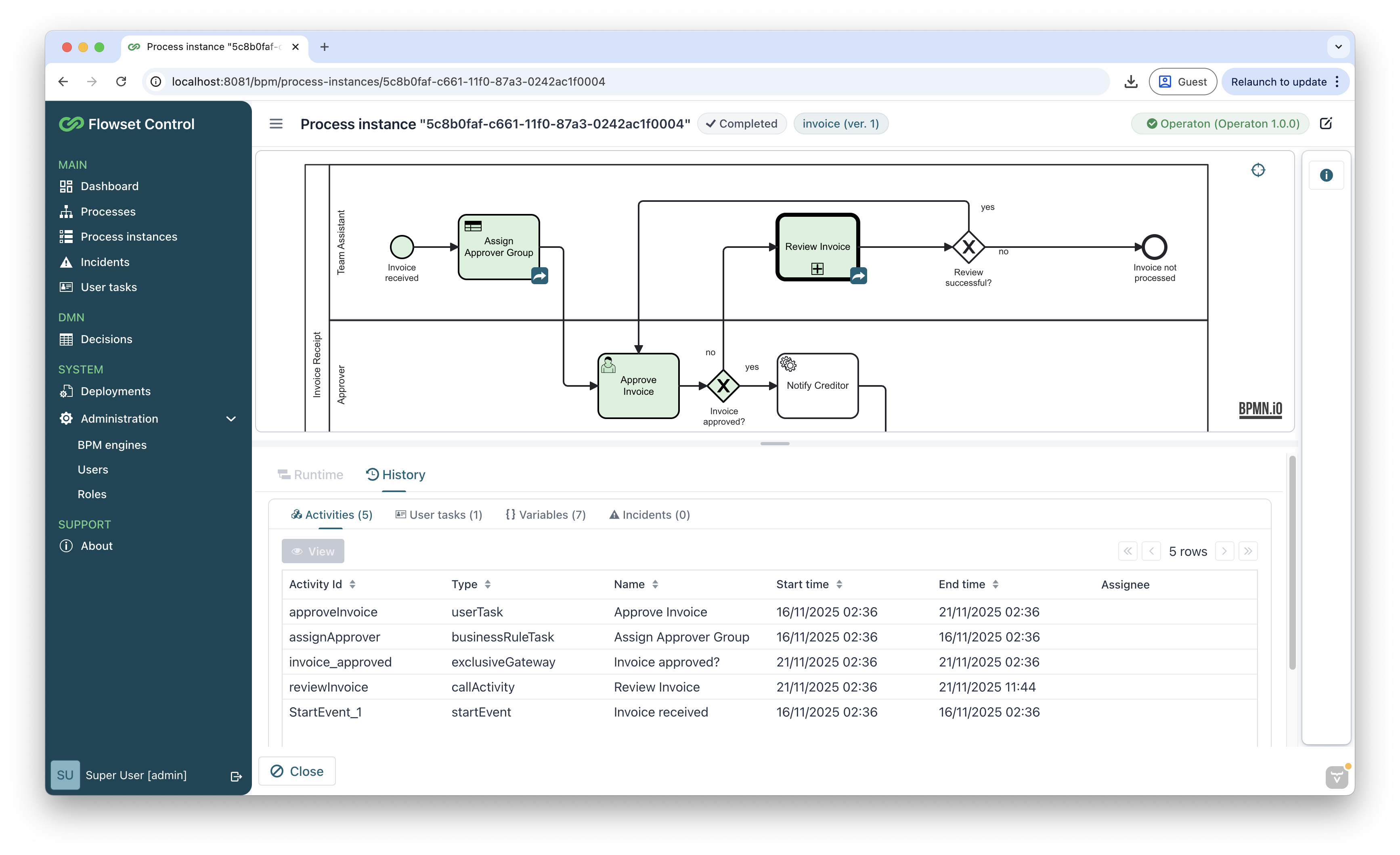1400x855 pixels.
Task: Click the diagram recenter target icon
Action: [x=1258, y=169]
